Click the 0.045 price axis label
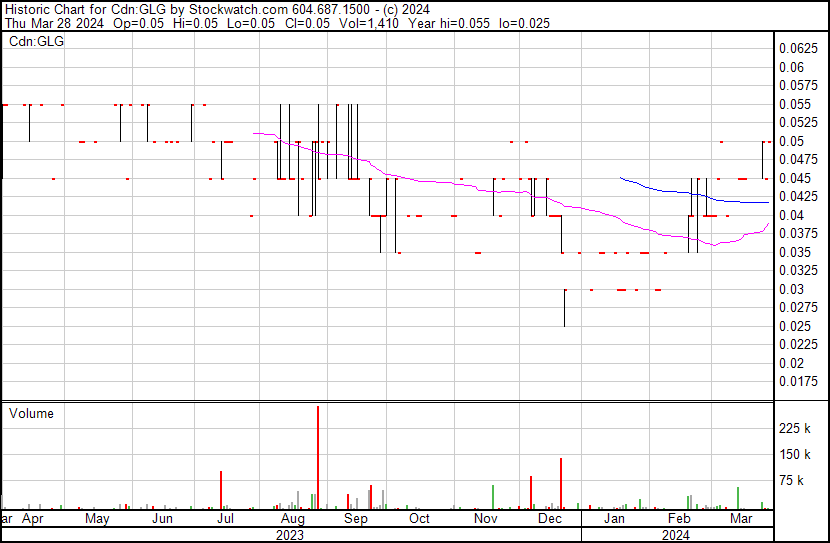 click(x=795, y=178)
